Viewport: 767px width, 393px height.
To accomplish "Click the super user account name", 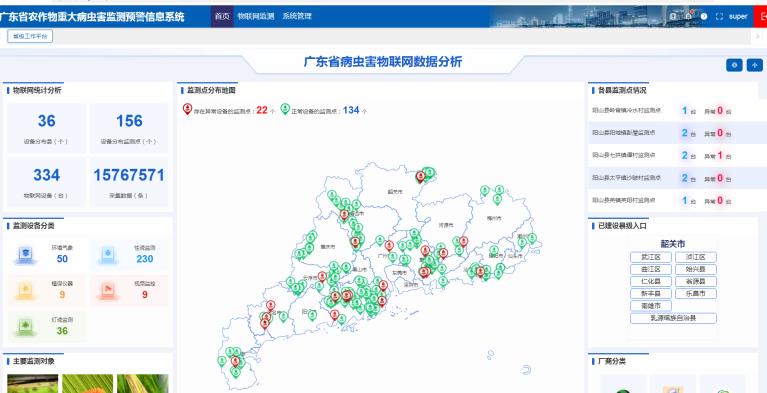I will click(x=738, y=17).
